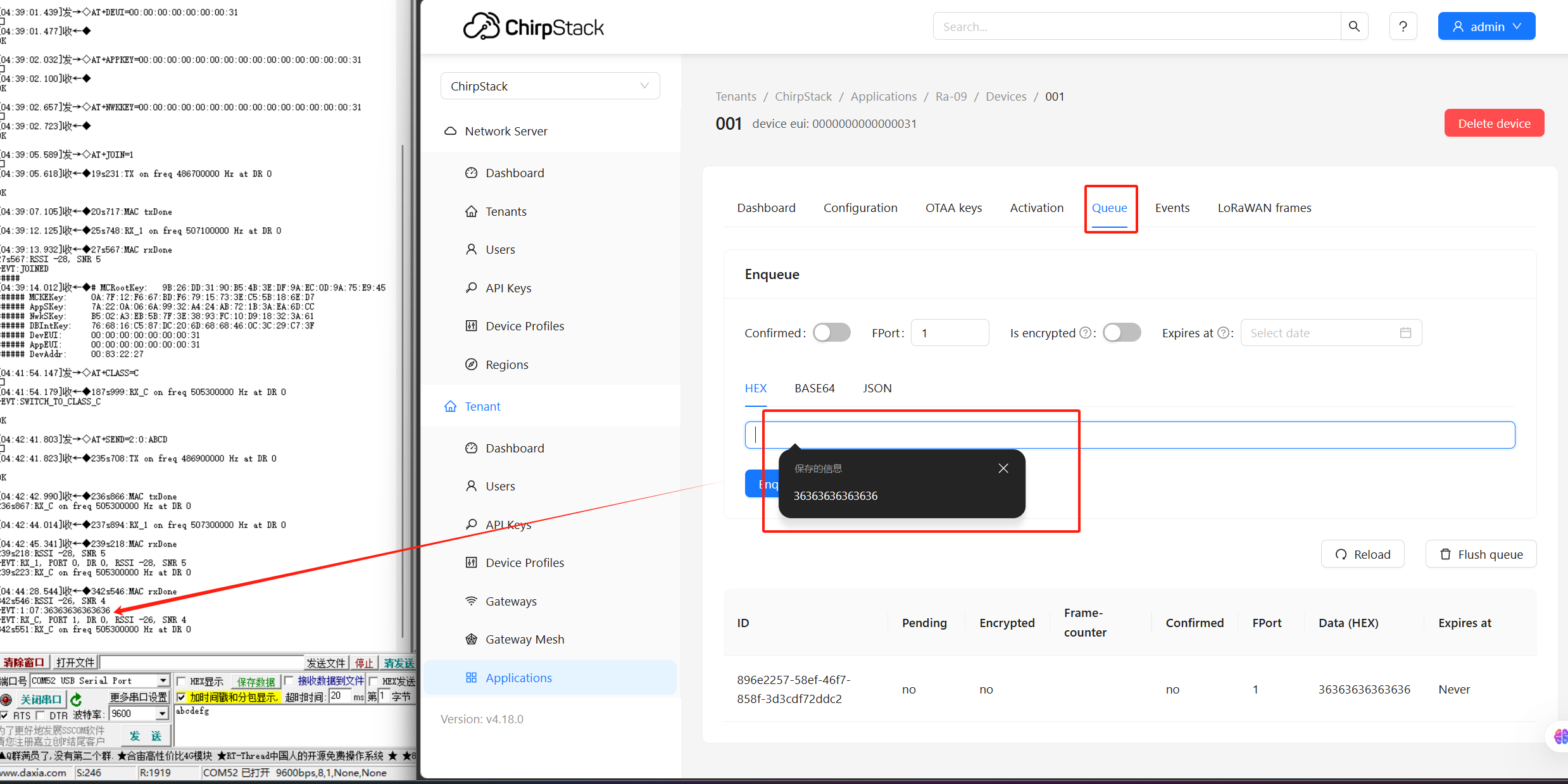Follow the Ra-09 breadcrumb link
Image resolution: width=1568 pixels, height=784 pixels.
click(x=951, y=96)
